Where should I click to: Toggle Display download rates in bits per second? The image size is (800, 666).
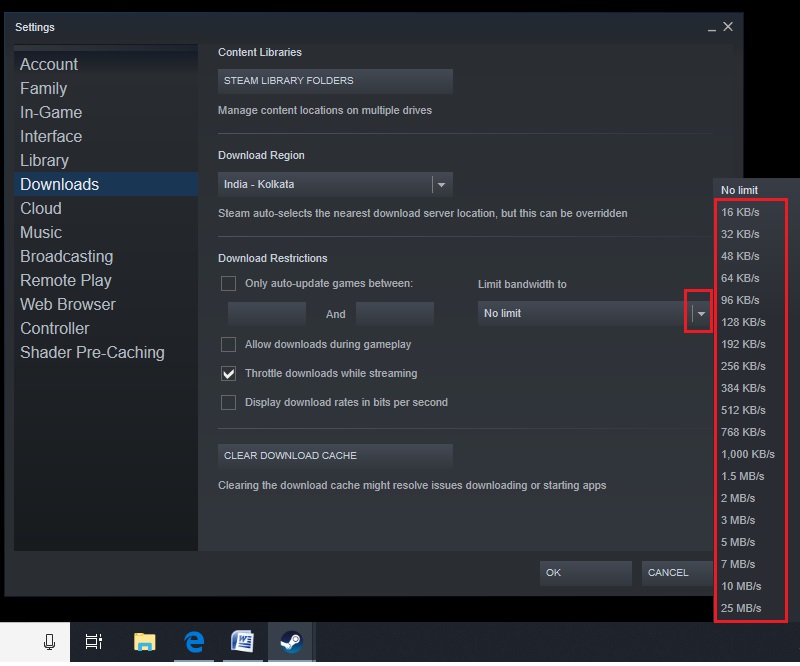[228, 403]
